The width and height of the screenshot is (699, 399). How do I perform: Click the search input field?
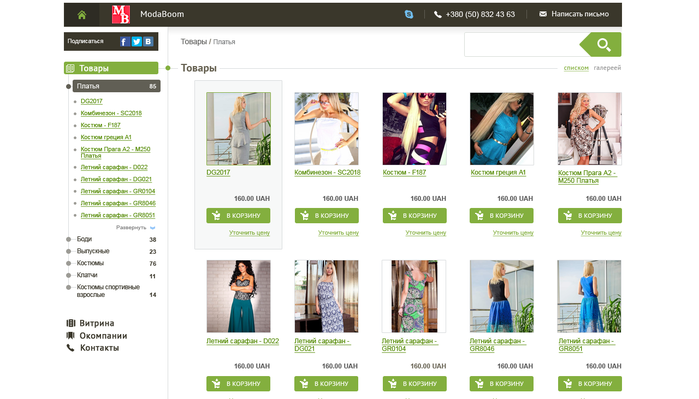522,45
